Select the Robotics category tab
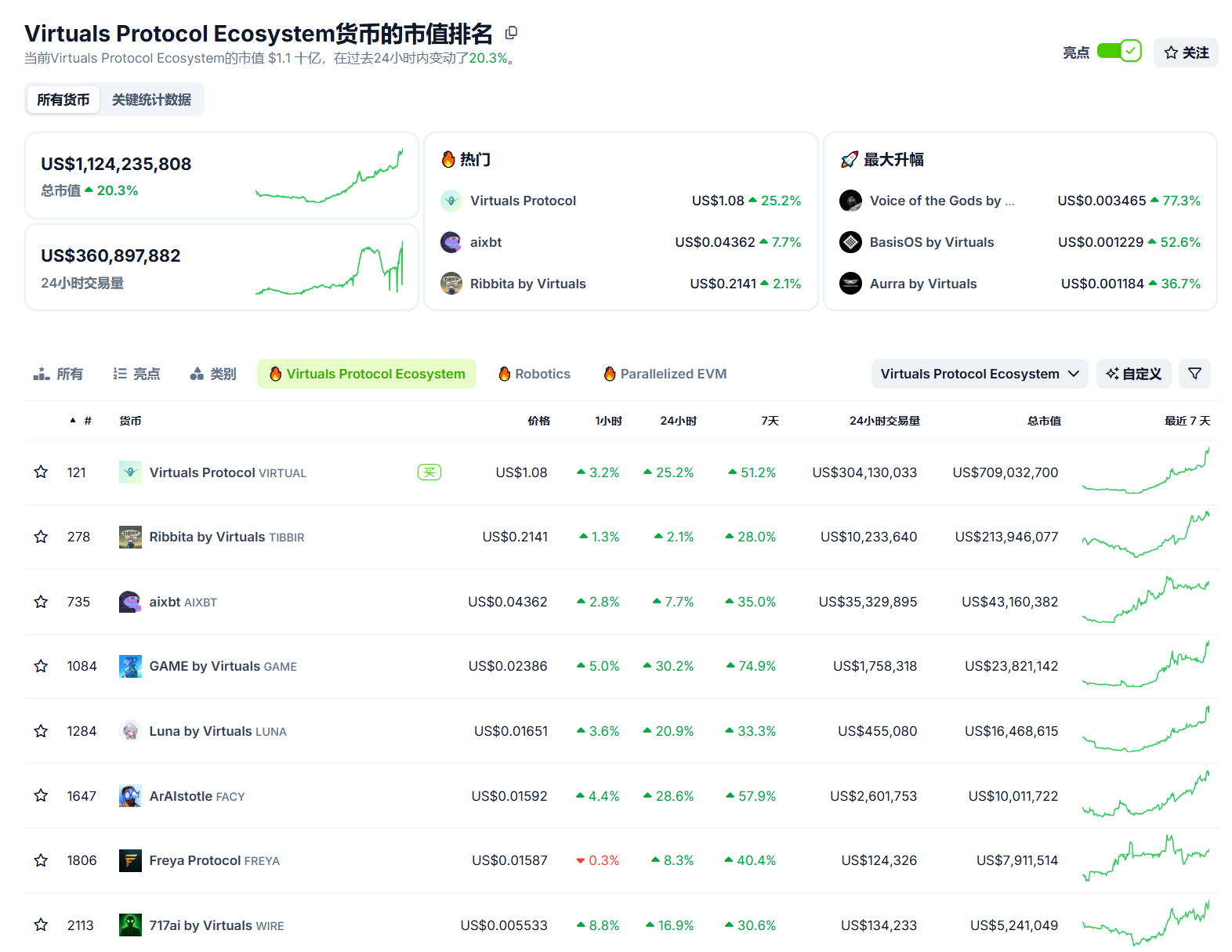Image resolution: width=1232 pixels, height=952 pixels. coord(534,374)
